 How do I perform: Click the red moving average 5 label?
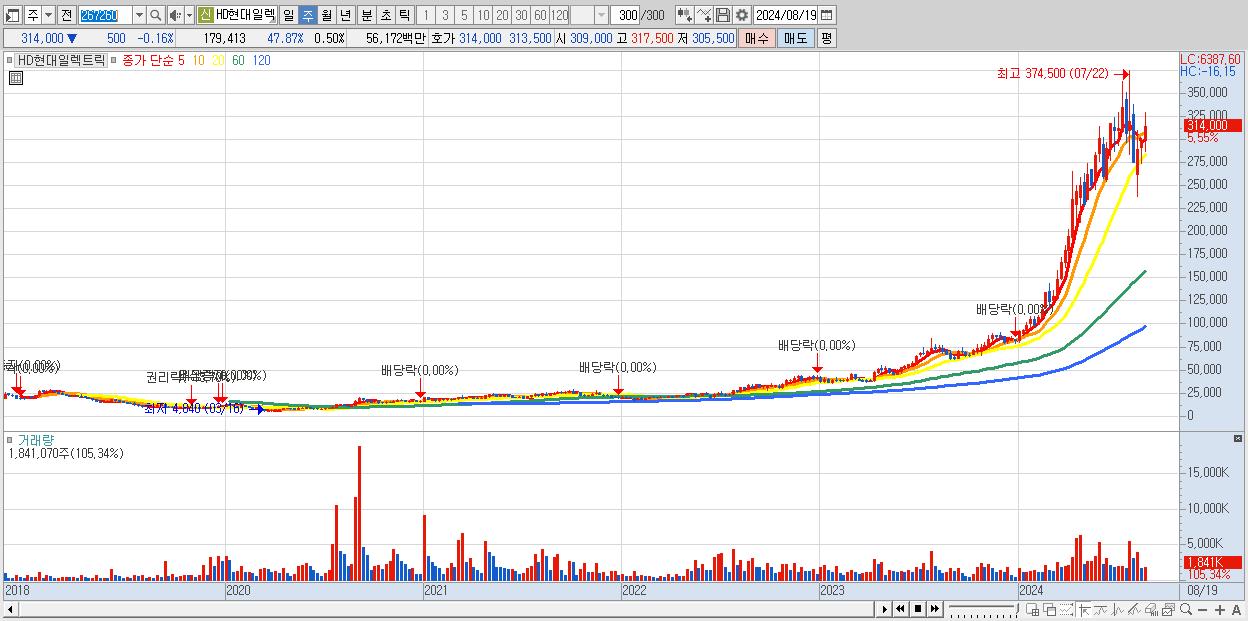[x=181, y=60]
